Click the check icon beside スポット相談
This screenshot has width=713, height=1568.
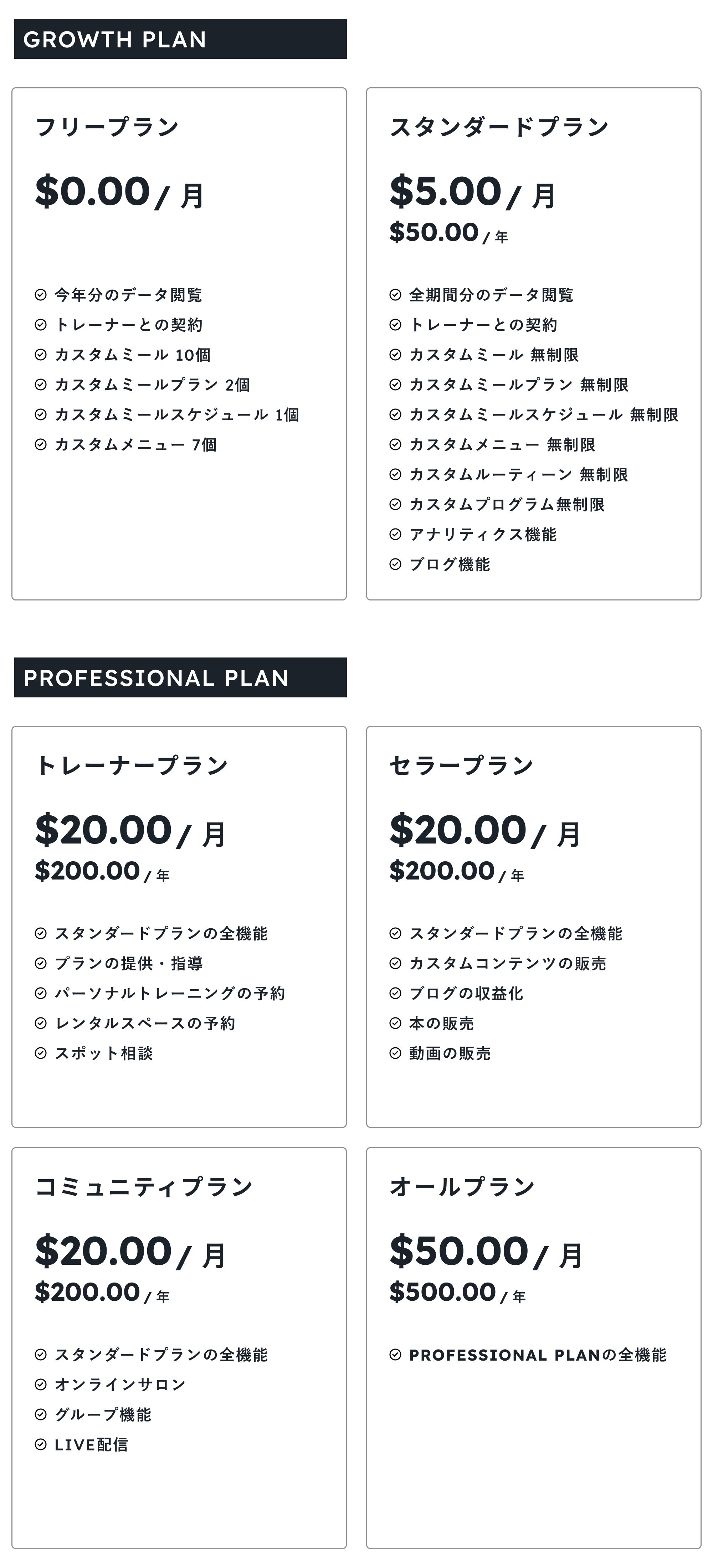coord(40,1053)
